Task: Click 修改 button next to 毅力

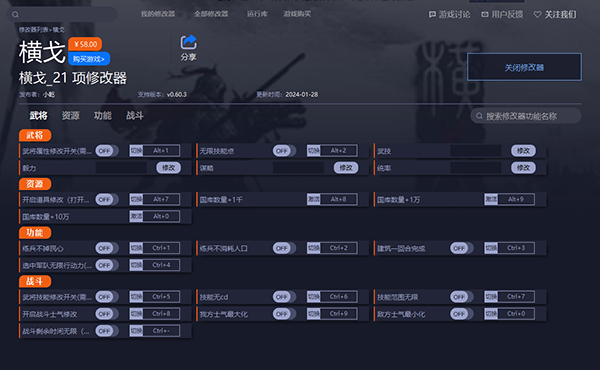Action: (168, 168)
